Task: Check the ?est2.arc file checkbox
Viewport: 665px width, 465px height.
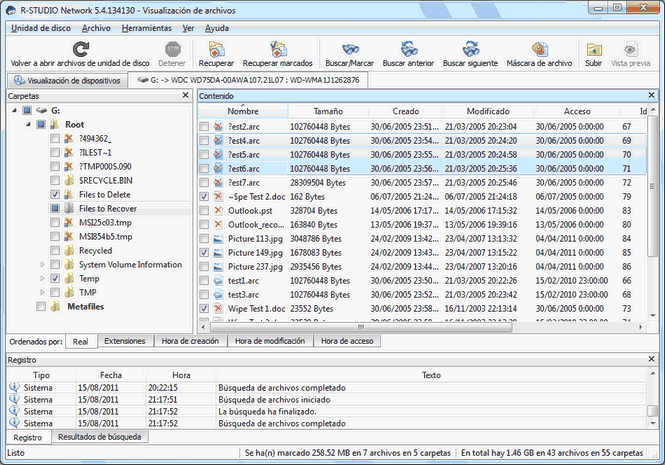Action: [x=204, y=126]
